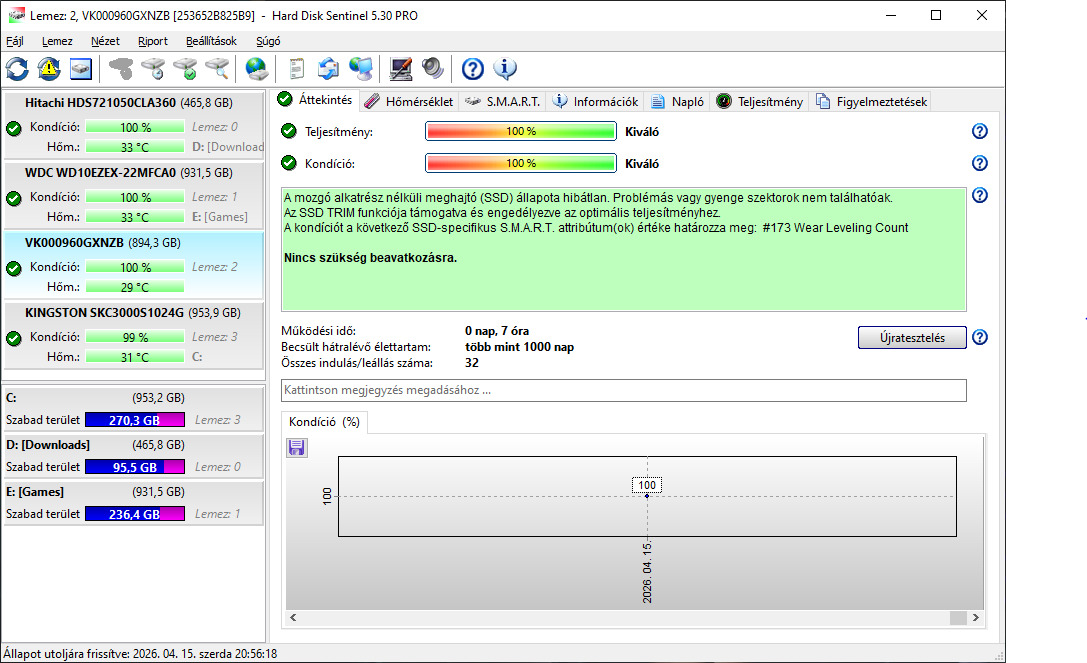Switch to the Hőmérséklet tab
This screenshot has width=1087, height=663.
(x=409, y=102)
